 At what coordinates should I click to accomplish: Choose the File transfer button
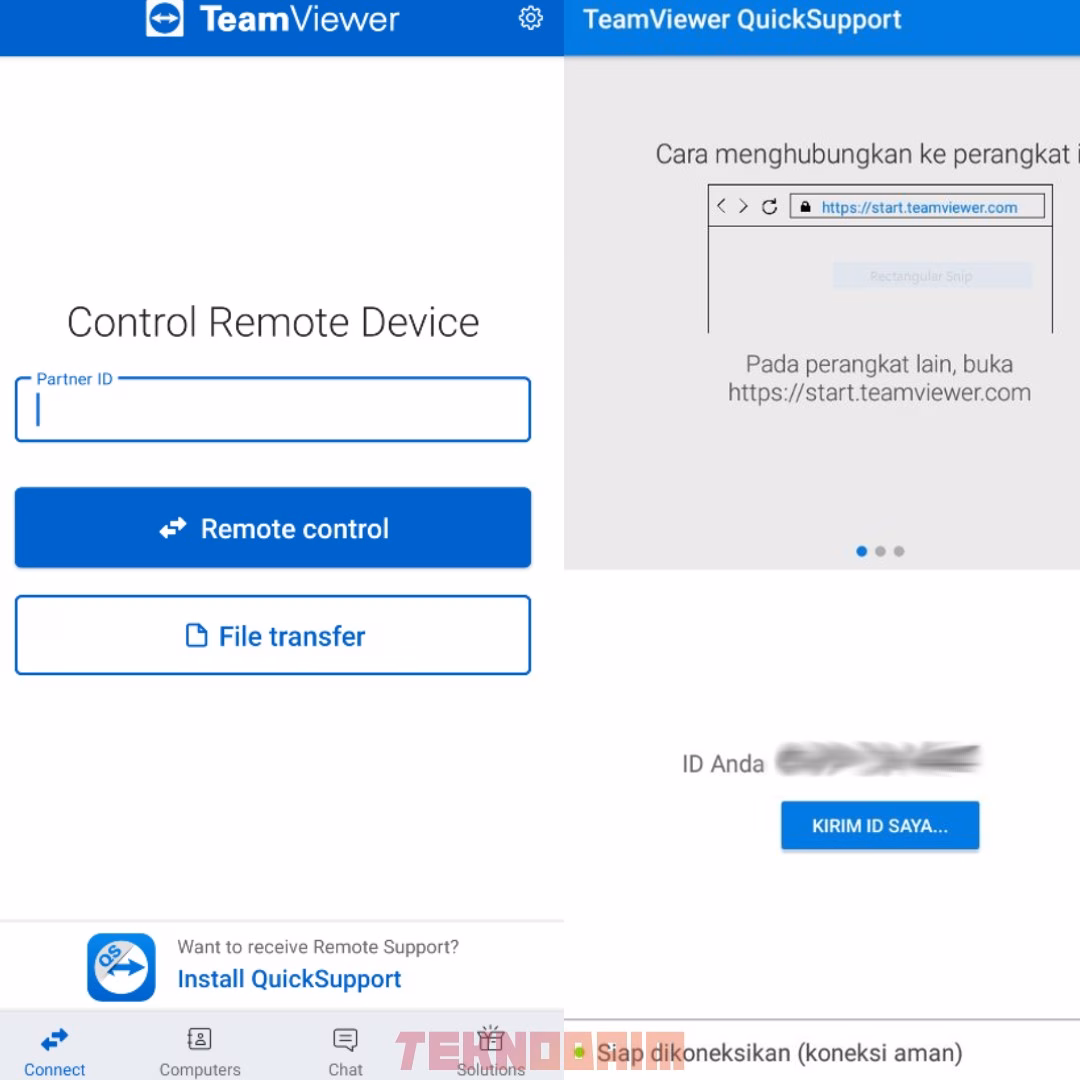pyautogui.click(x=273, y=635)
